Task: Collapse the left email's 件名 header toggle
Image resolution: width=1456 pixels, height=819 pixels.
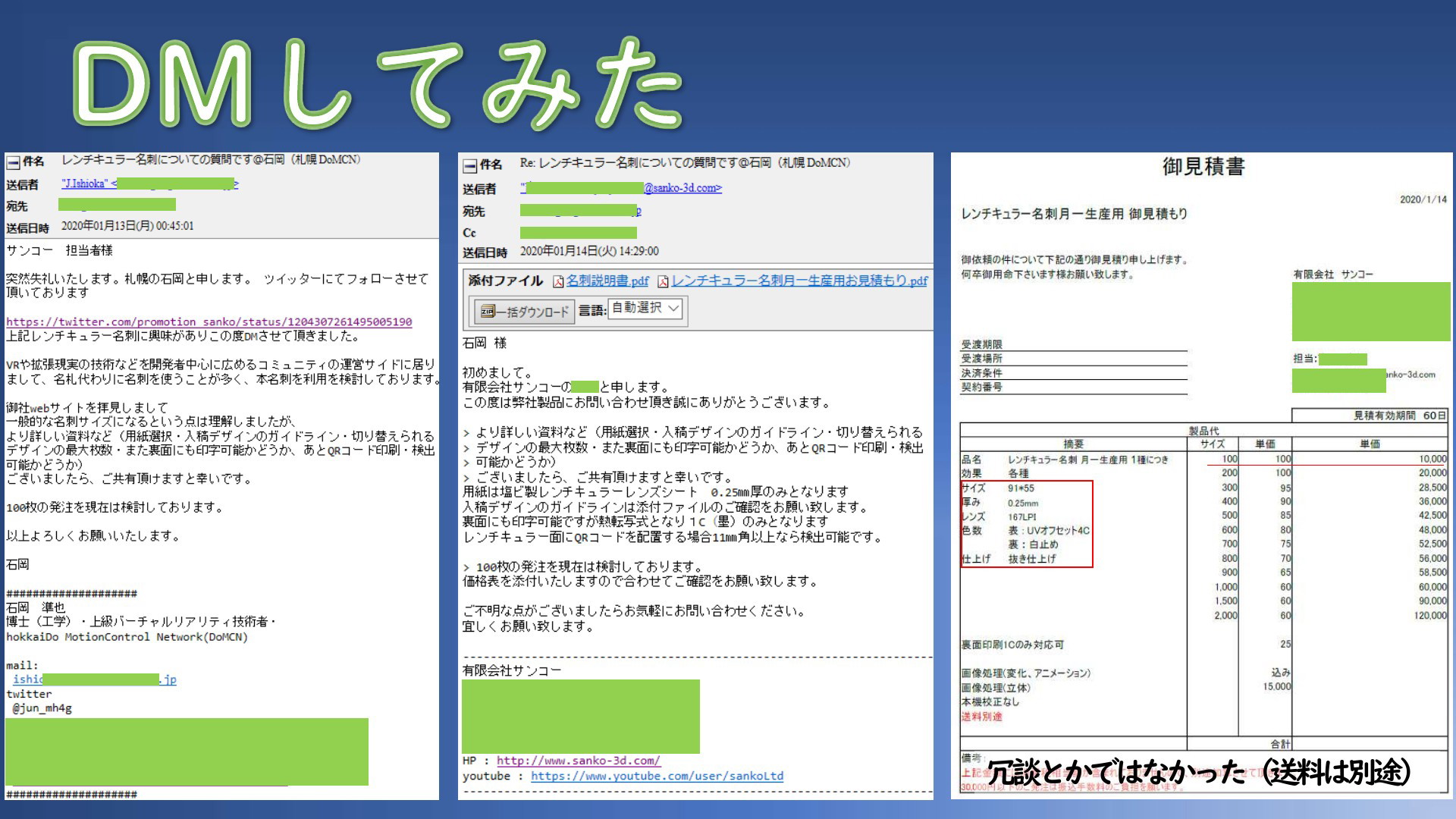Action: 13,162
